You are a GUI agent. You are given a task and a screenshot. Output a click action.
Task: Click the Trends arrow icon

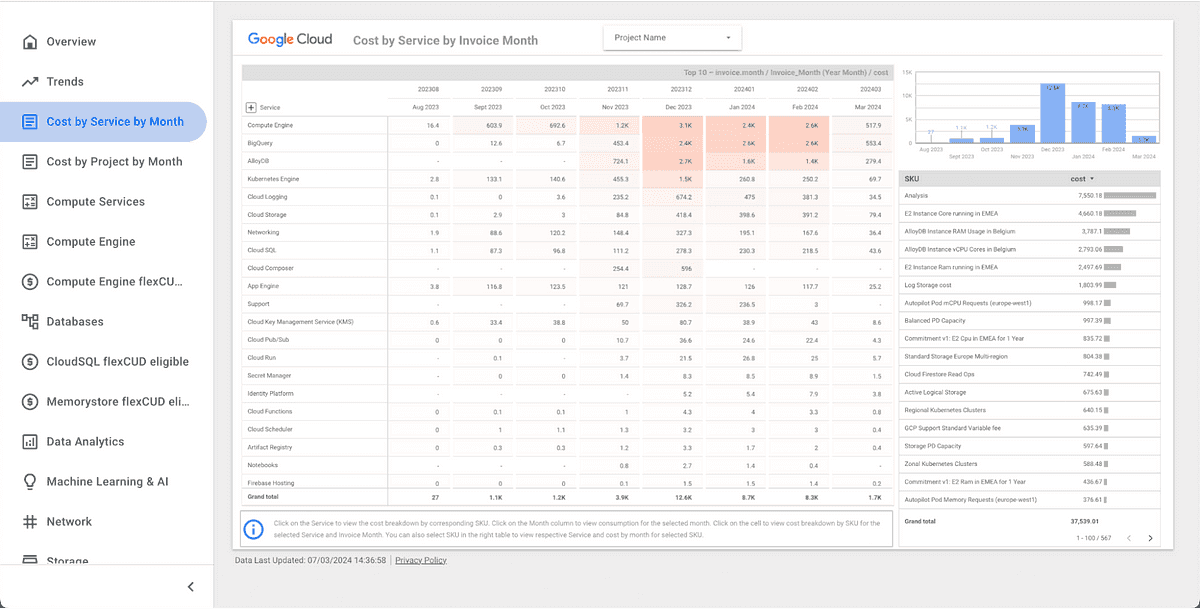[29, 82]
